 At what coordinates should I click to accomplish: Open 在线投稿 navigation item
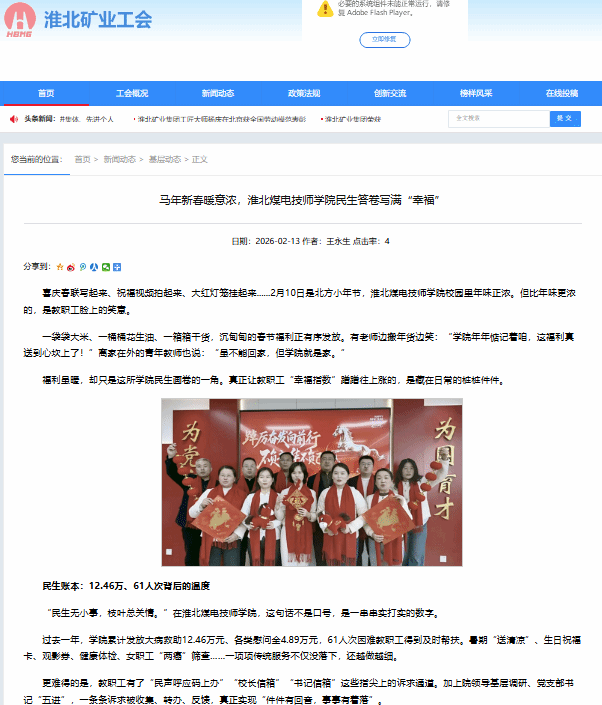point(561,93)
